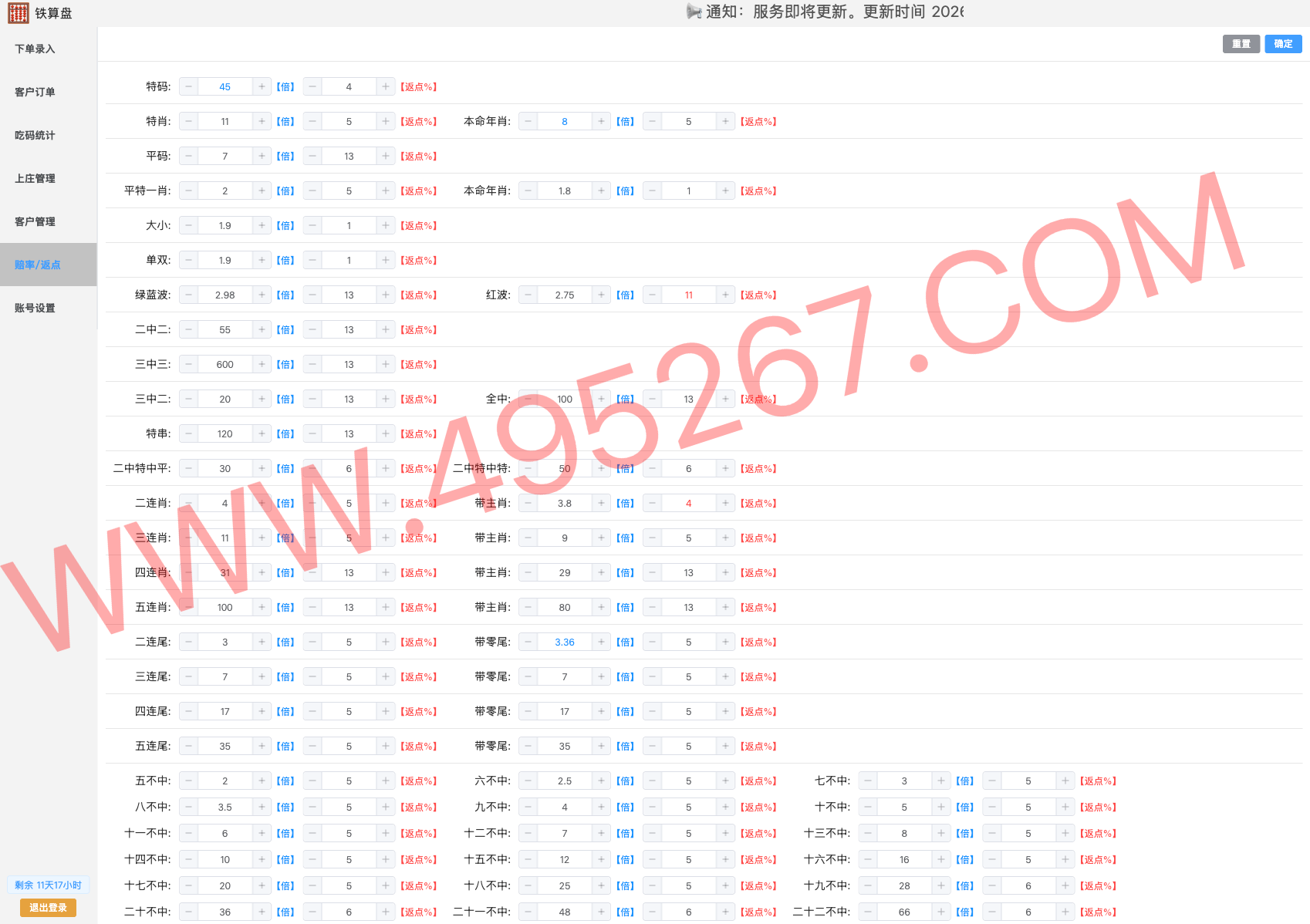Go to 账号设置 account settings
The image size is (1310, 924).
coord(34,308)
